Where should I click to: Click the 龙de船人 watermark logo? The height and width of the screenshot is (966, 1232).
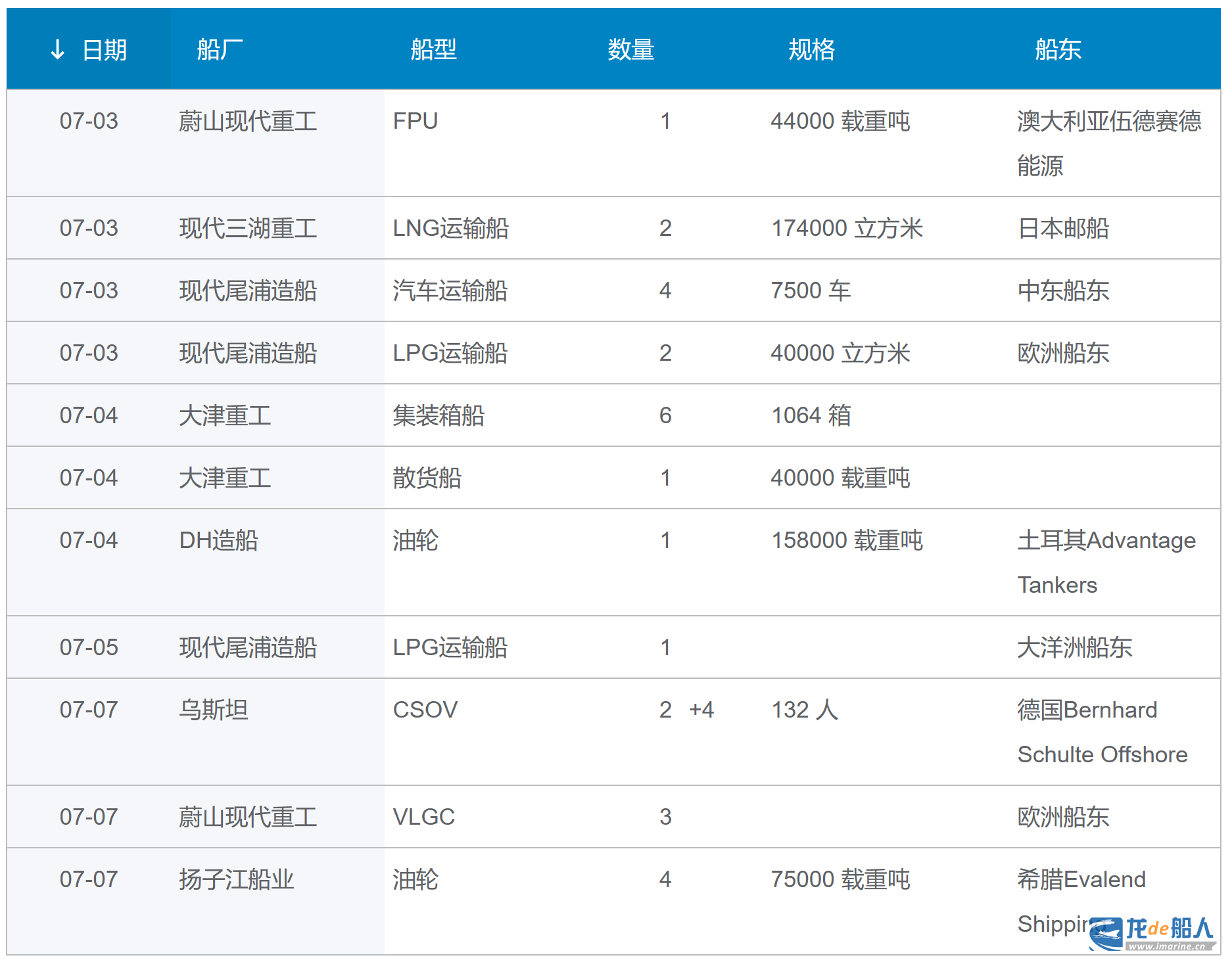click(1151, 933)
